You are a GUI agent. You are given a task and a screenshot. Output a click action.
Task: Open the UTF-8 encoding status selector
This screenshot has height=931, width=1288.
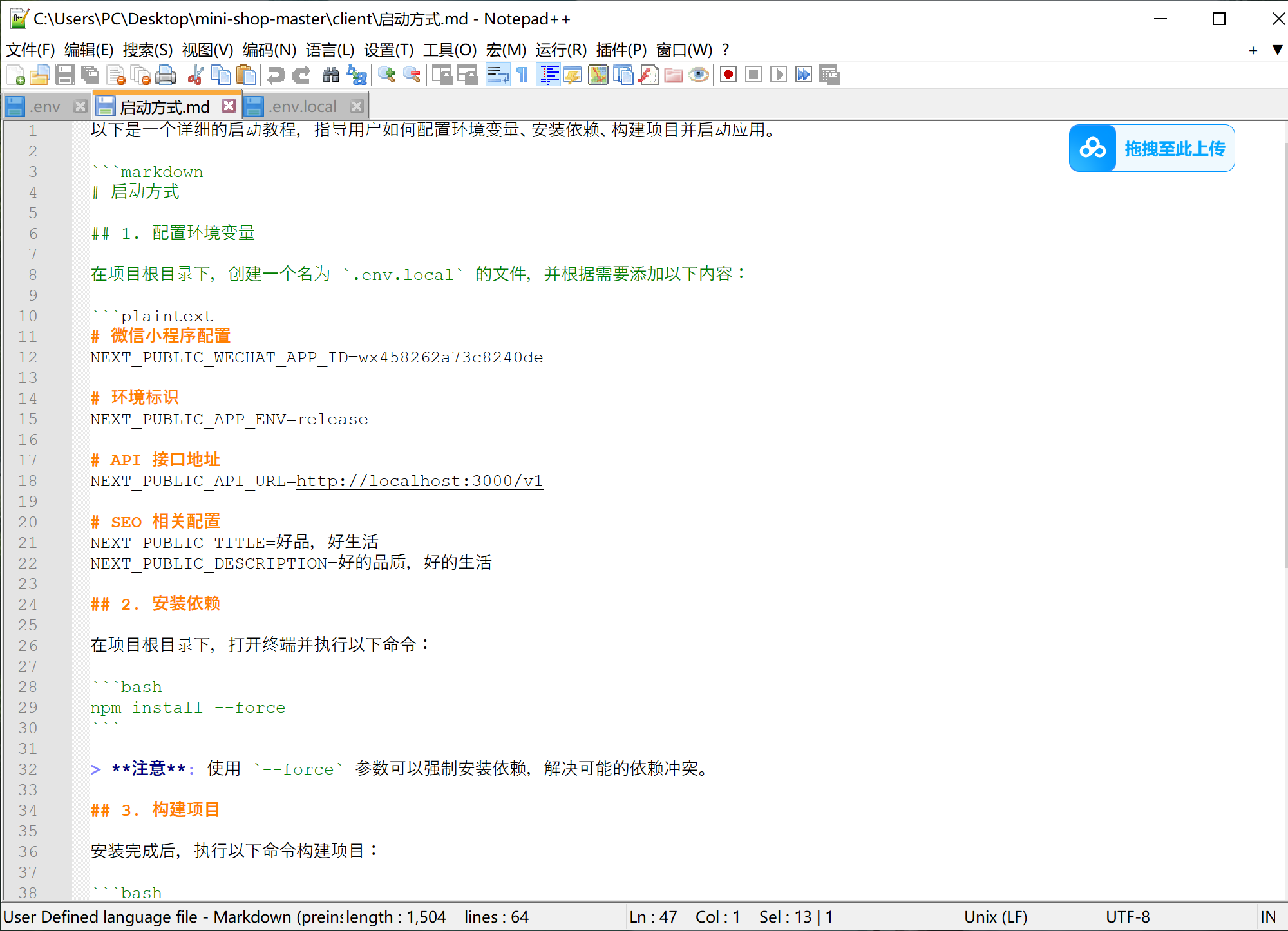tap(1127, 917)
